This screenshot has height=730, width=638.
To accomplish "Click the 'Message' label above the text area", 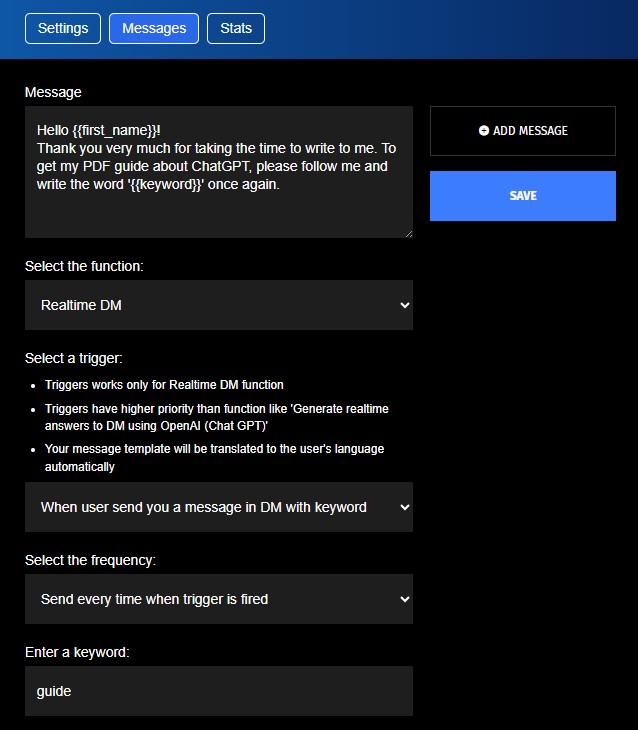I will 53,92.
